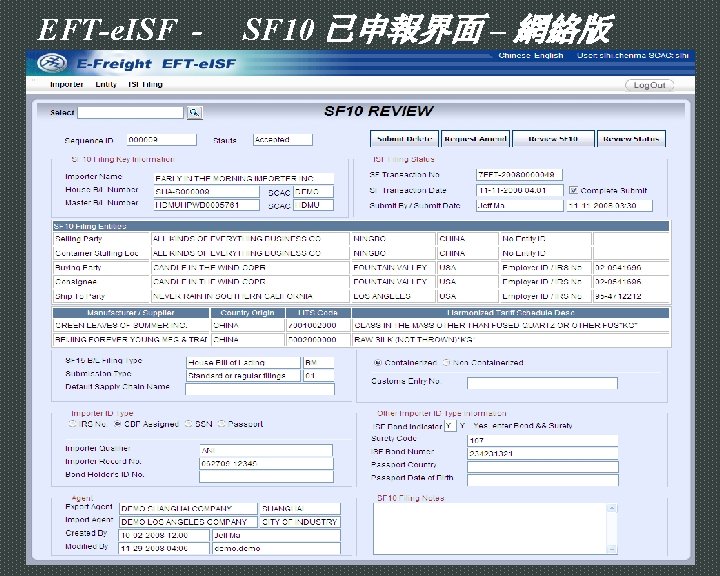Click the Review SF10 button
Image resolution: width=720 pixels, height=576 pixels.
click(553, 139)
